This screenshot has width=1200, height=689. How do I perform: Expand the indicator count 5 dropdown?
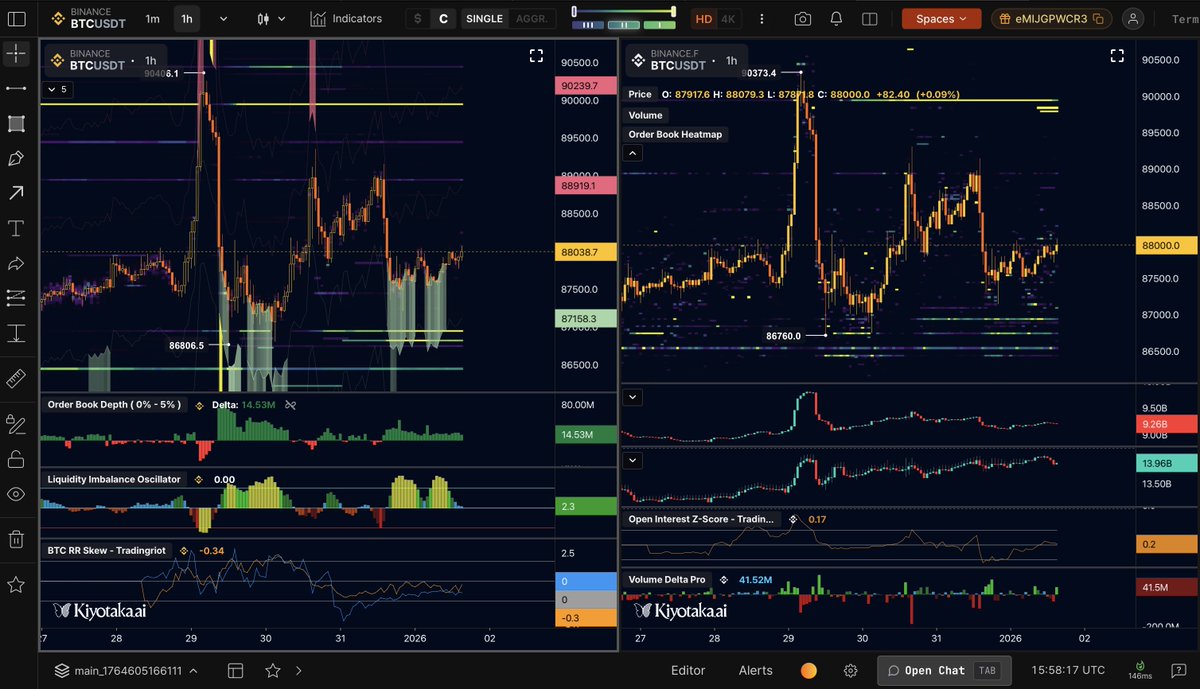(x=57, y=89)
